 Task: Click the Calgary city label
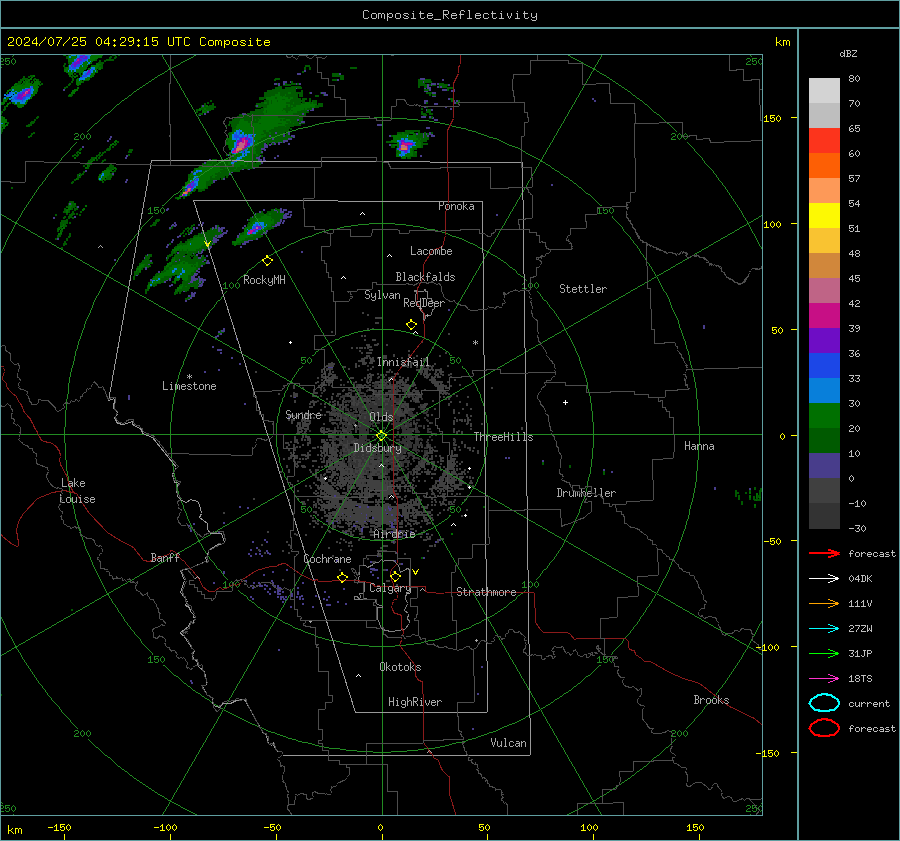[390, 588]
